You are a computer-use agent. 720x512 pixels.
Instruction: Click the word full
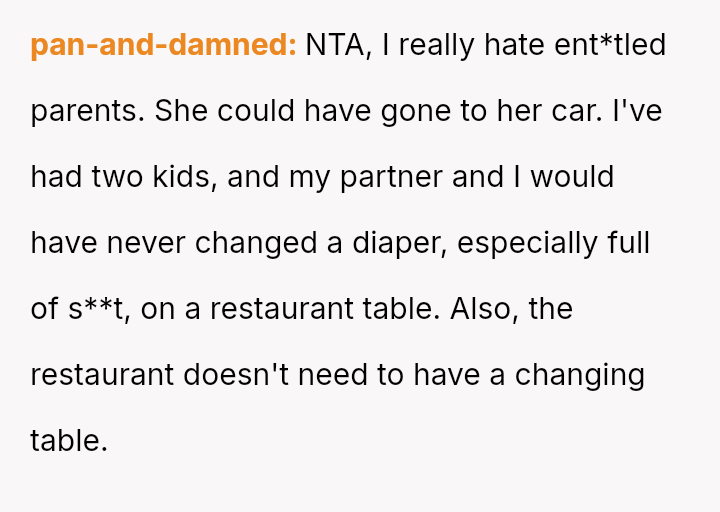coord(628,243)
